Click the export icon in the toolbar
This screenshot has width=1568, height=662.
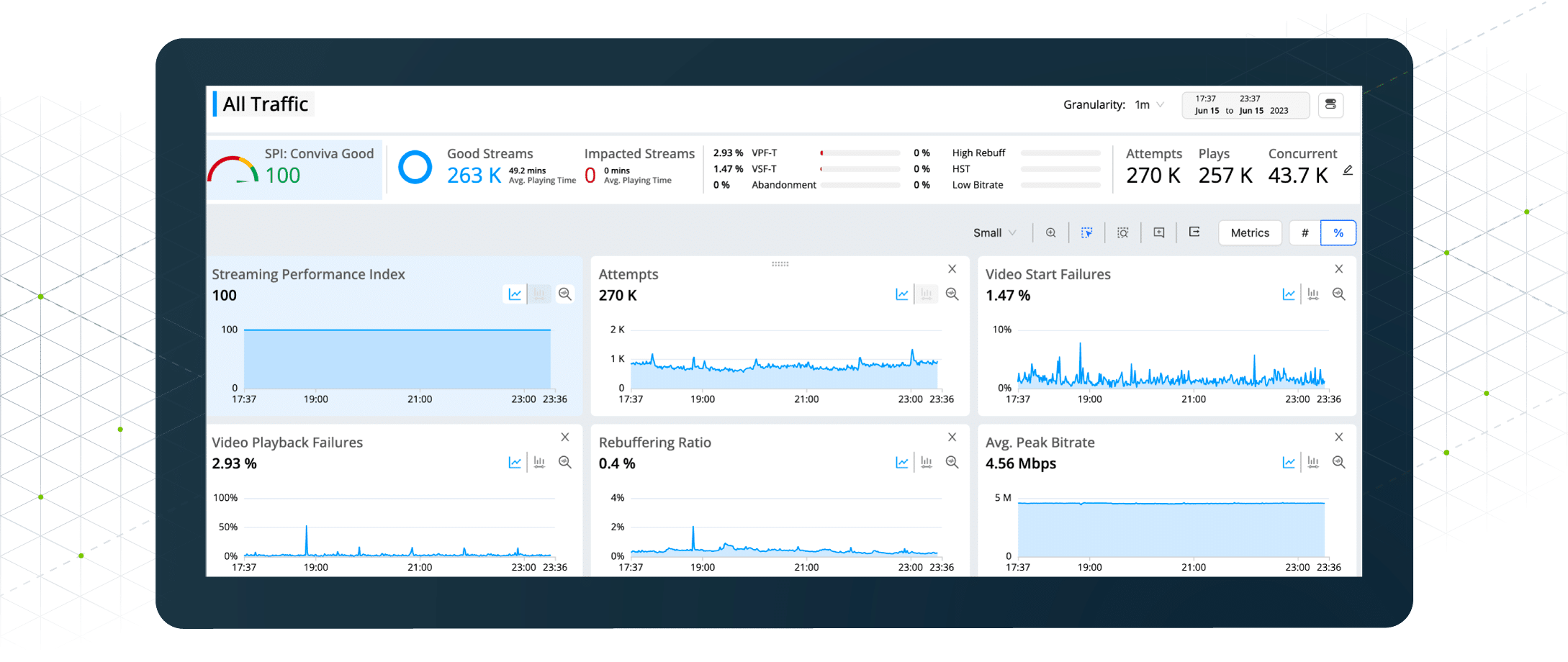[x=1194, y=232]
